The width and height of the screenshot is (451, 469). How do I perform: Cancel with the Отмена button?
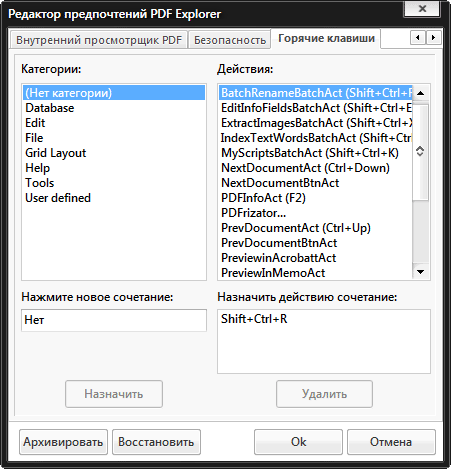pos(391,442)
